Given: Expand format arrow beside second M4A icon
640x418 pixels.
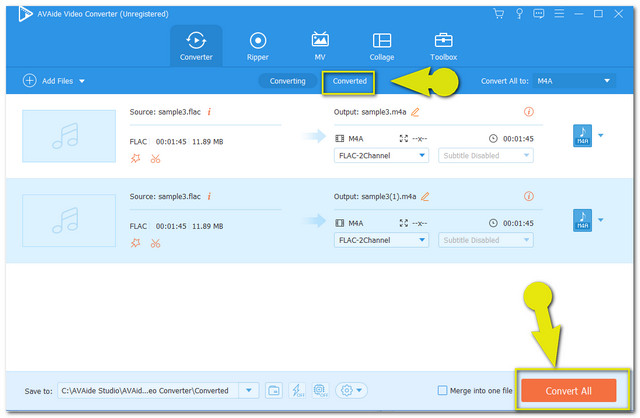Looking at the screenshot, I should (x=601, y=220).
